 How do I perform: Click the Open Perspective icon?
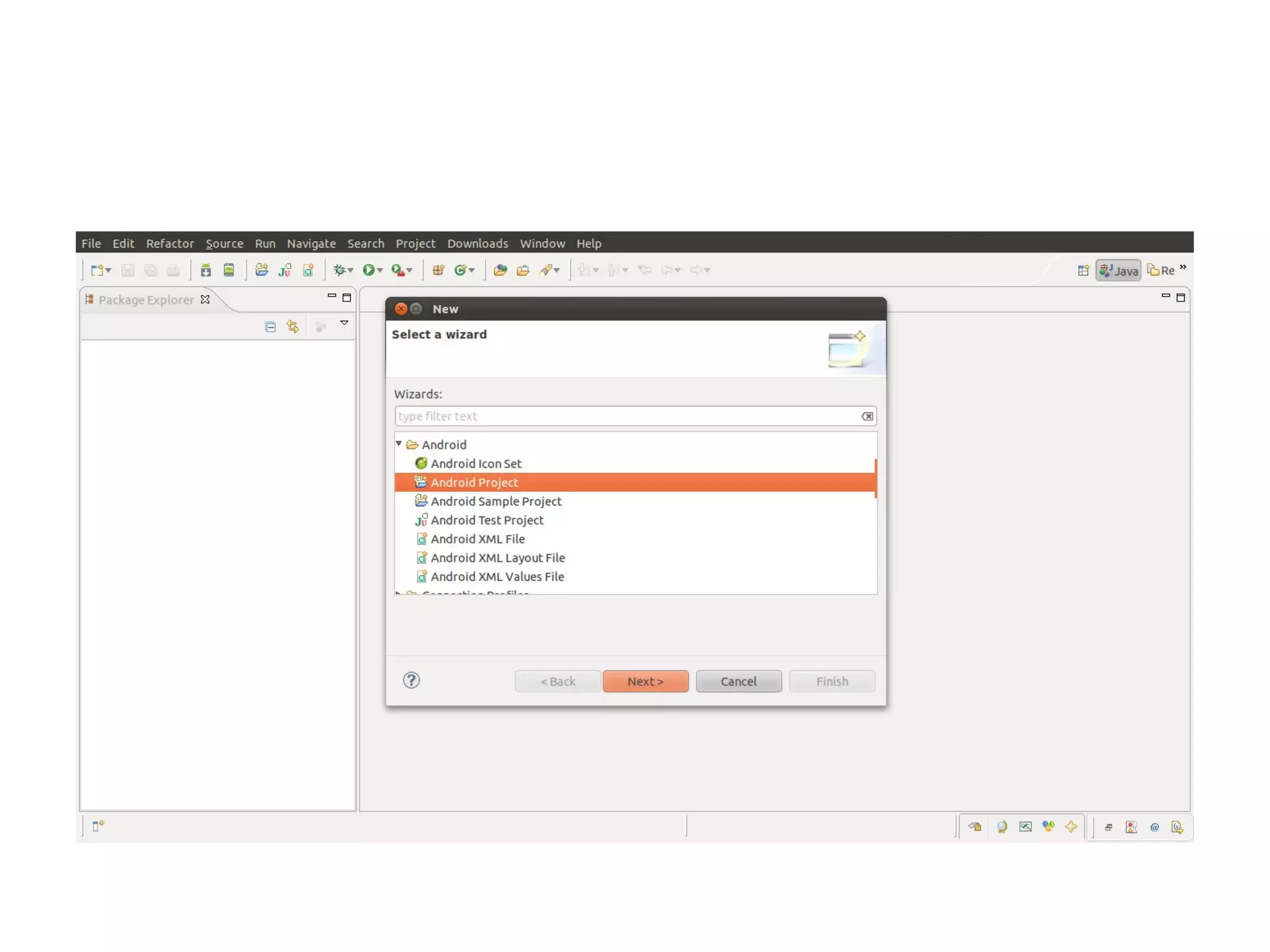(1083, 270)
